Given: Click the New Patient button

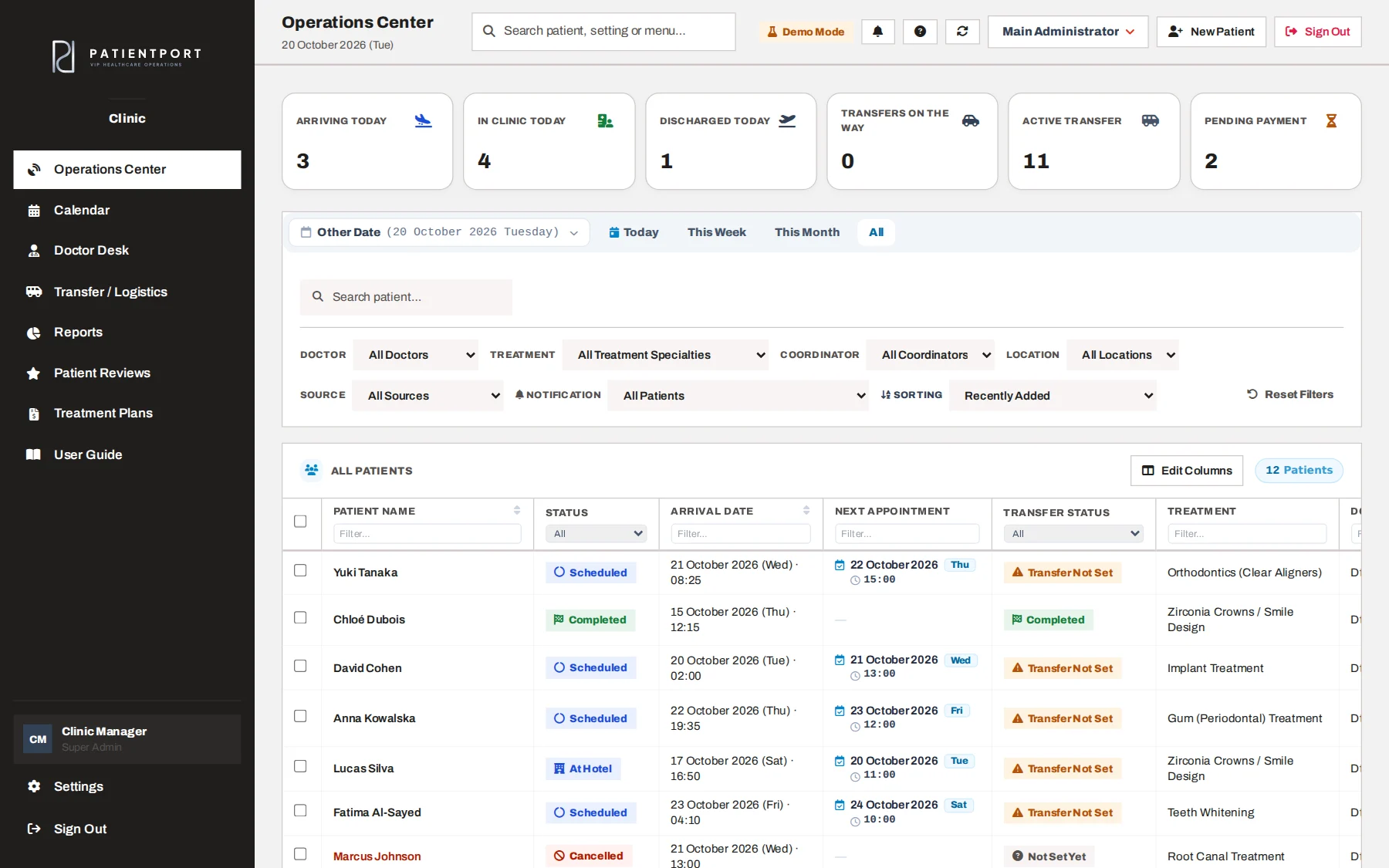Looking at the screenshot, I should [1211, 32].
